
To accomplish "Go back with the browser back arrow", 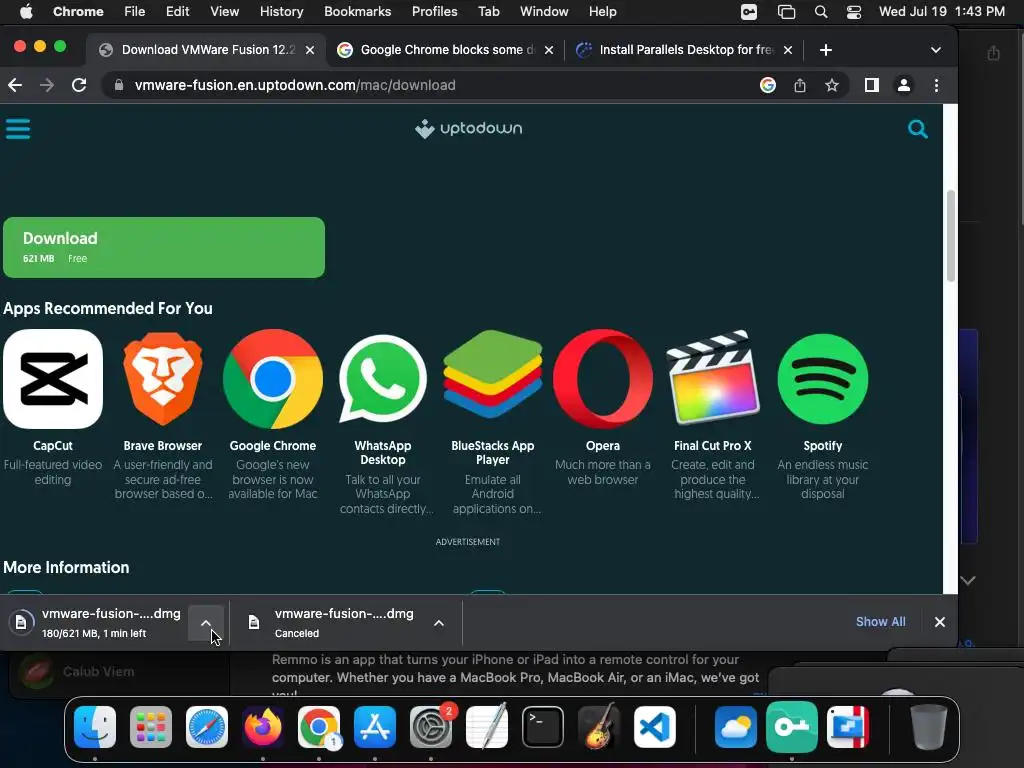I will coord(15,85).
